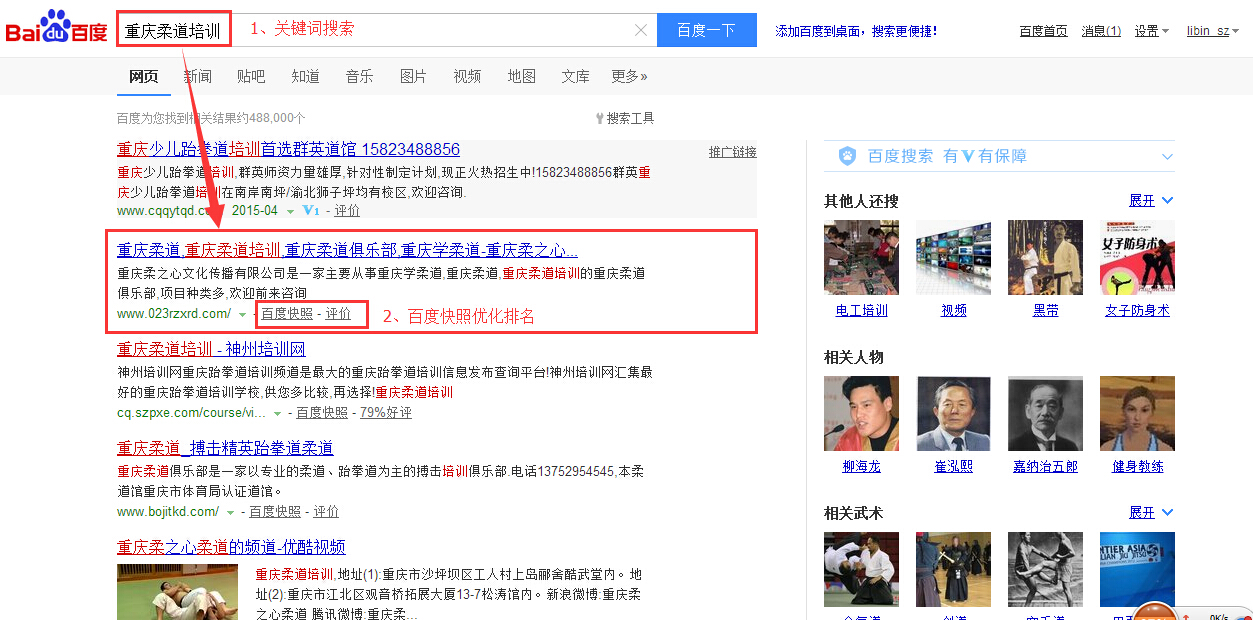Click the 百度搜索 shield paw icon
Viewport: 1253px width, 620px height.
coord(847,156)
